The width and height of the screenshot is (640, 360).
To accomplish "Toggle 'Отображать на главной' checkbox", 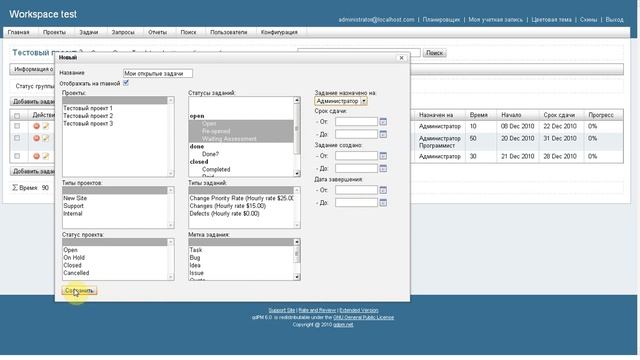I will [x=126, y=83].
